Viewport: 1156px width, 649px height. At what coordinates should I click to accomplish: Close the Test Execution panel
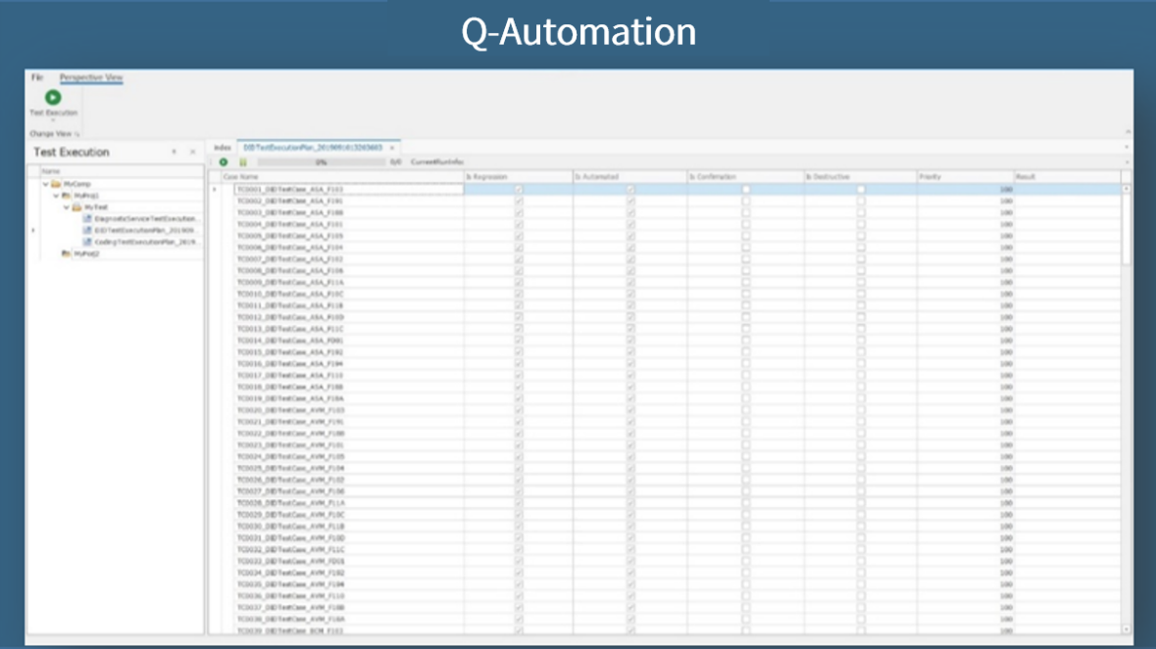coord(193,152)
